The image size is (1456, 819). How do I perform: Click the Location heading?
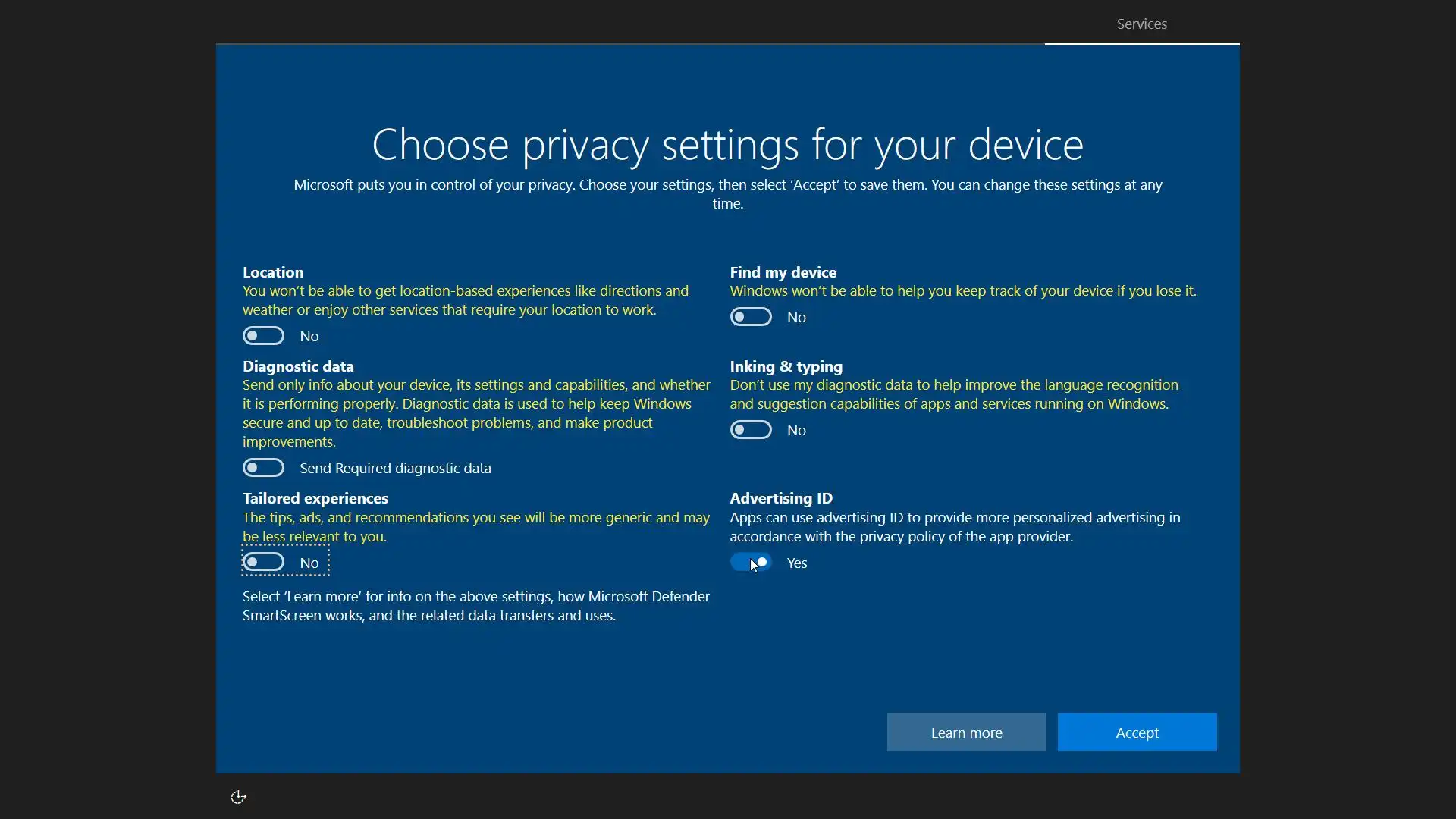coord(273,272)
